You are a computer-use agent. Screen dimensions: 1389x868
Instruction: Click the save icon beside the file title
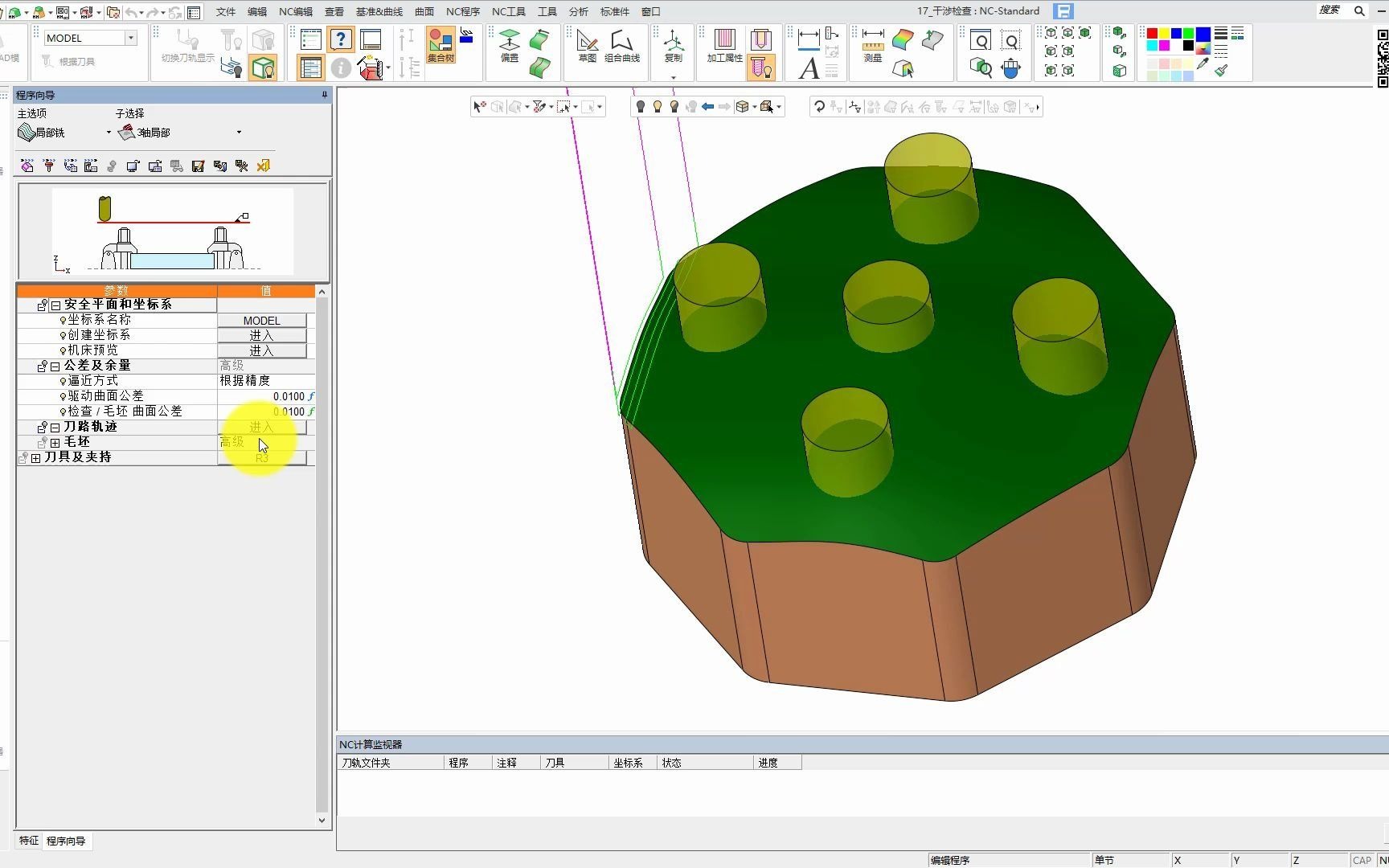click(x=1063, y=11)
